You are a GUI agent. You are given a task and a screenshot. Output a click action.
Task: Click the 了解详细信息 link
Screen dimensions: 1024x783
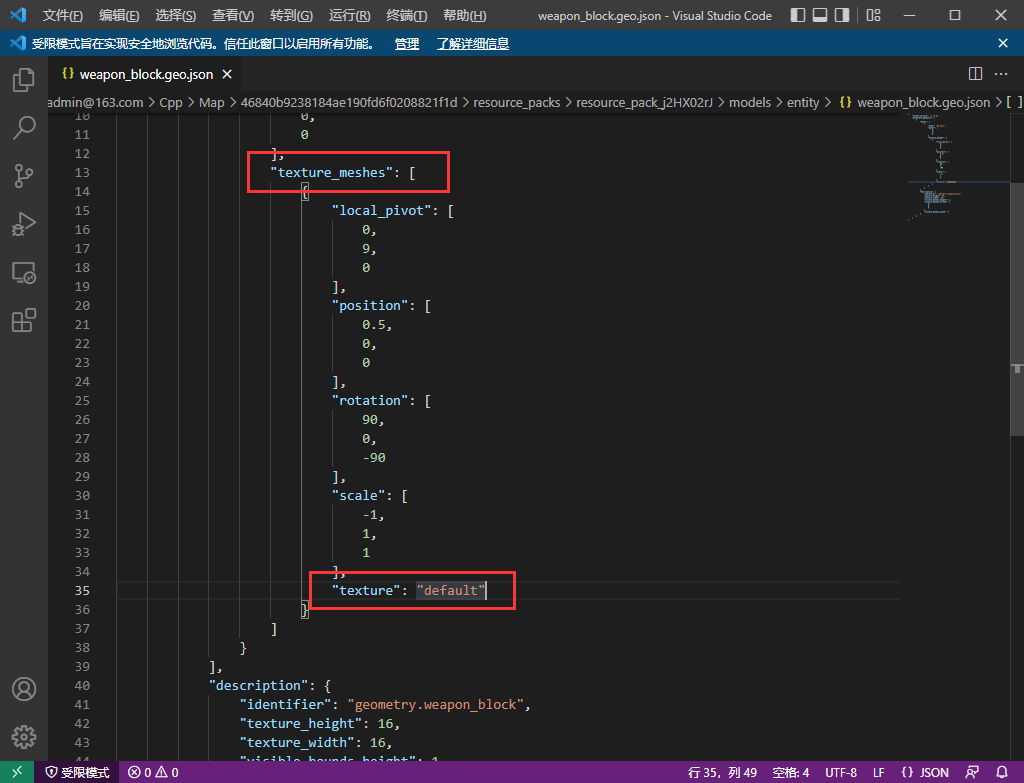click(473, 44)
